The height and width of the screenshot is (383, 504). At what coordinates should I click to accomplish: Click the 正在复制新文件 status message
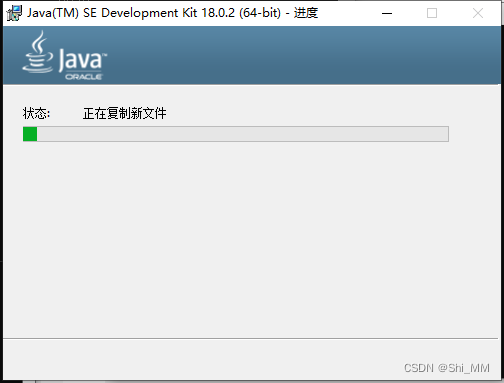click(x=125, y=113)
